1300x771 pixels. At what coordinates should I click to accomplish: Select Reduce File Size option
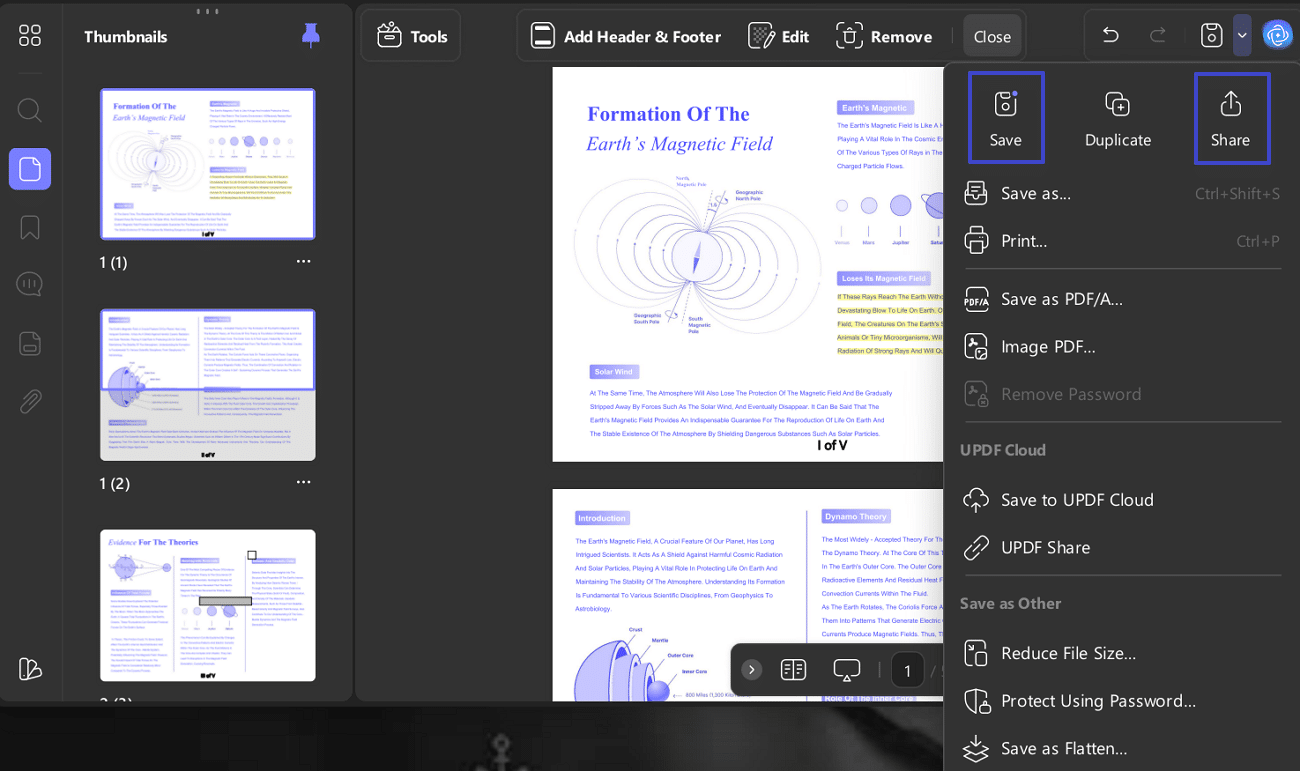click(x=1067, y=653)
